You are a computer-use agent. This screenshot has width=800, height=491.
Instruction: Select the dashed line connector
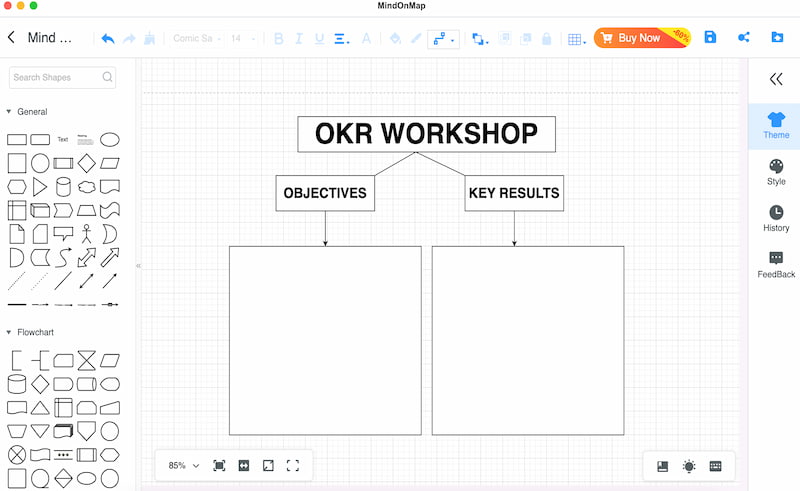(x=16, y=281)
